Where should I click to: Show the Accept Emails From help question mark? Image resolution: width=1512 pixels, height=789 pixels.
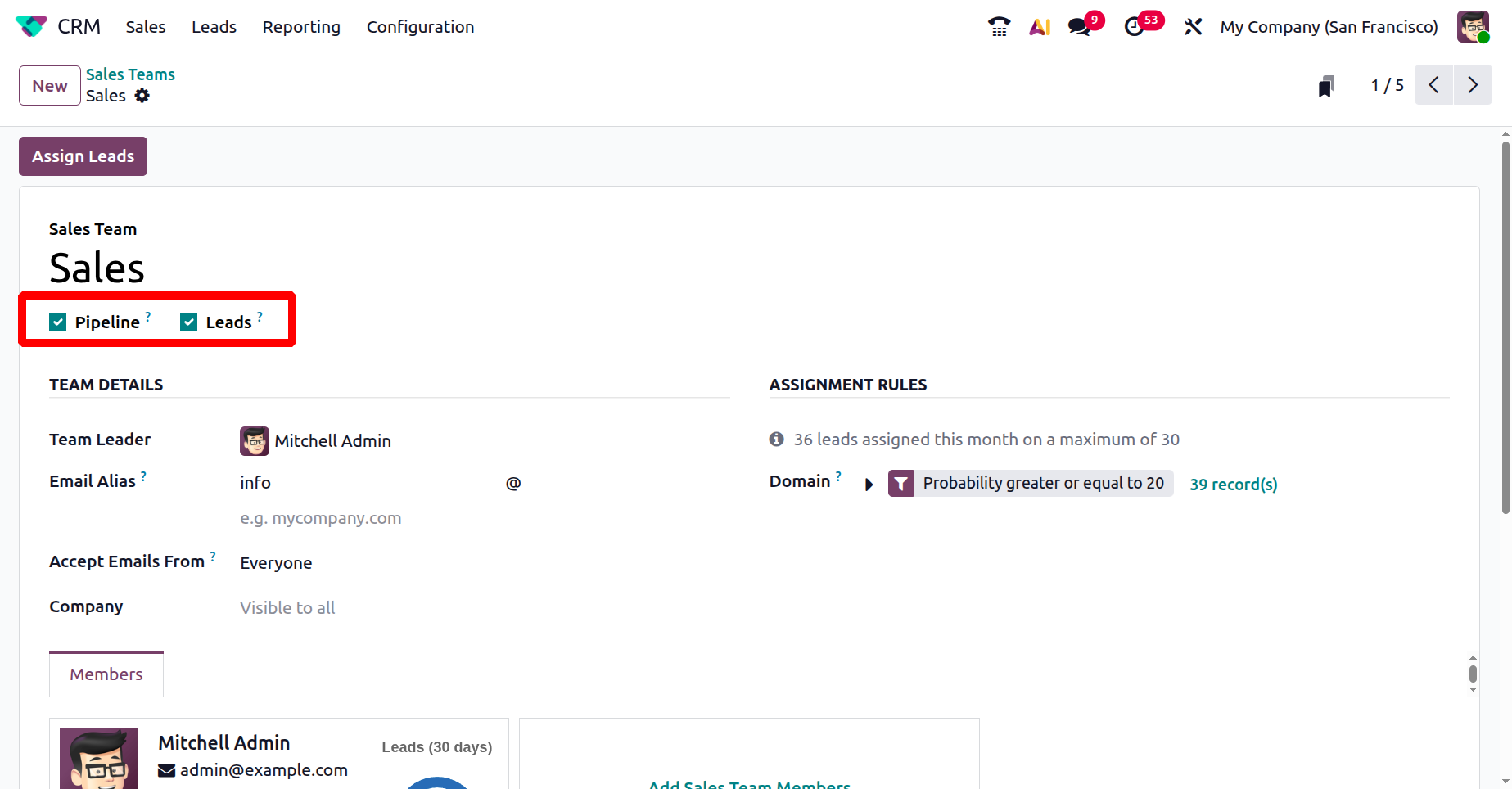point(213,556)
